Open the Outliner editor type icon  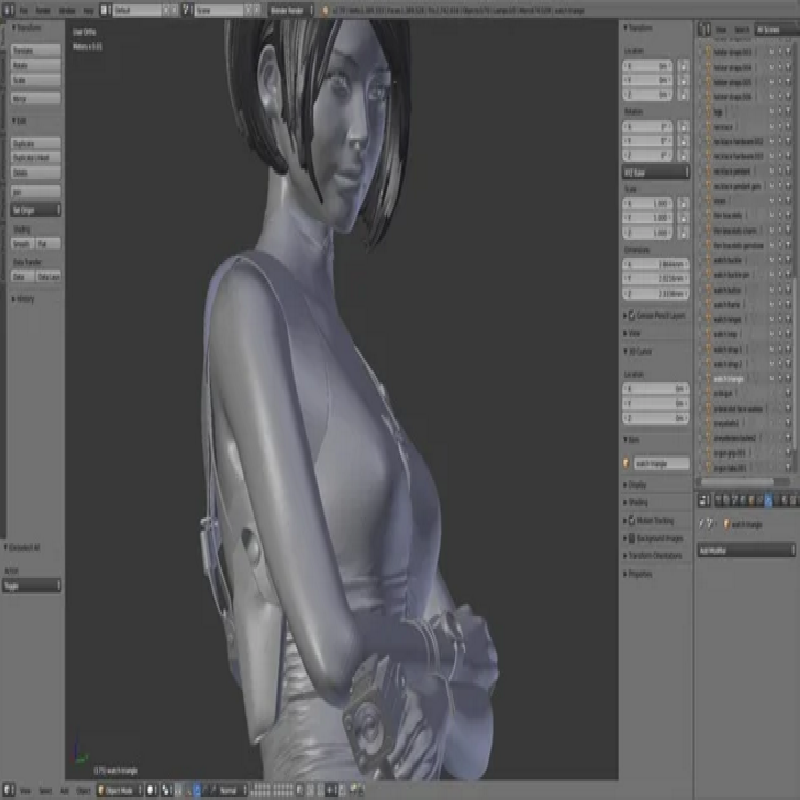click(x=705, y=29)
